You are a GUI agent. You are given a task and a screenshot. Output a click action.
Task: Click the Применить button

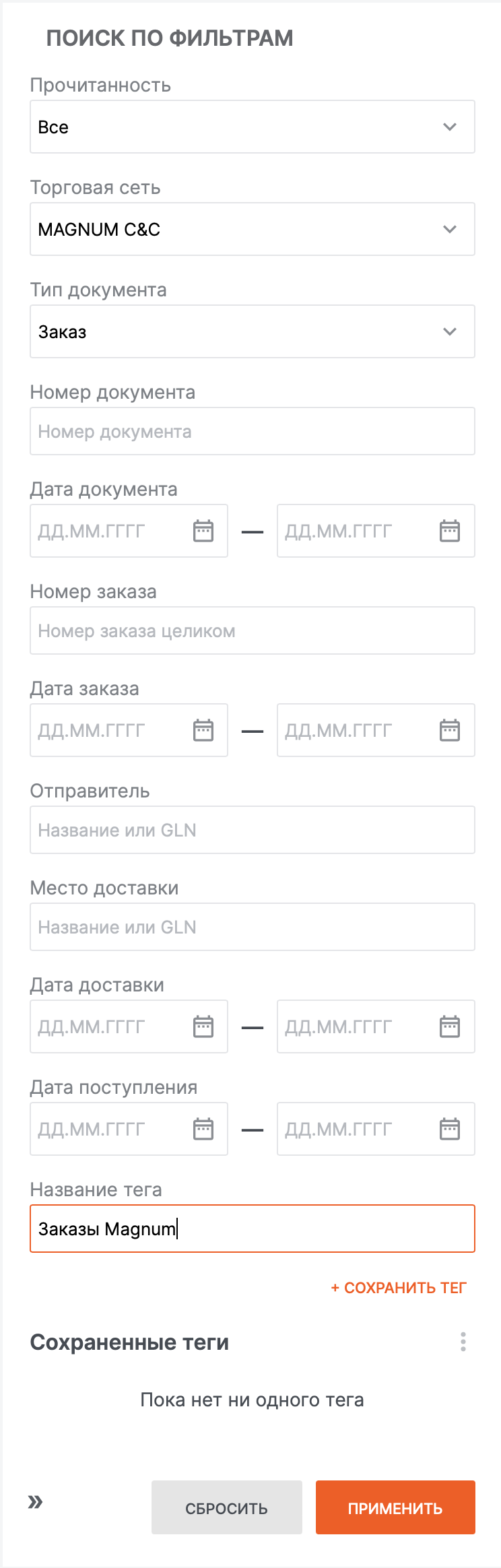coord(395,1507)
